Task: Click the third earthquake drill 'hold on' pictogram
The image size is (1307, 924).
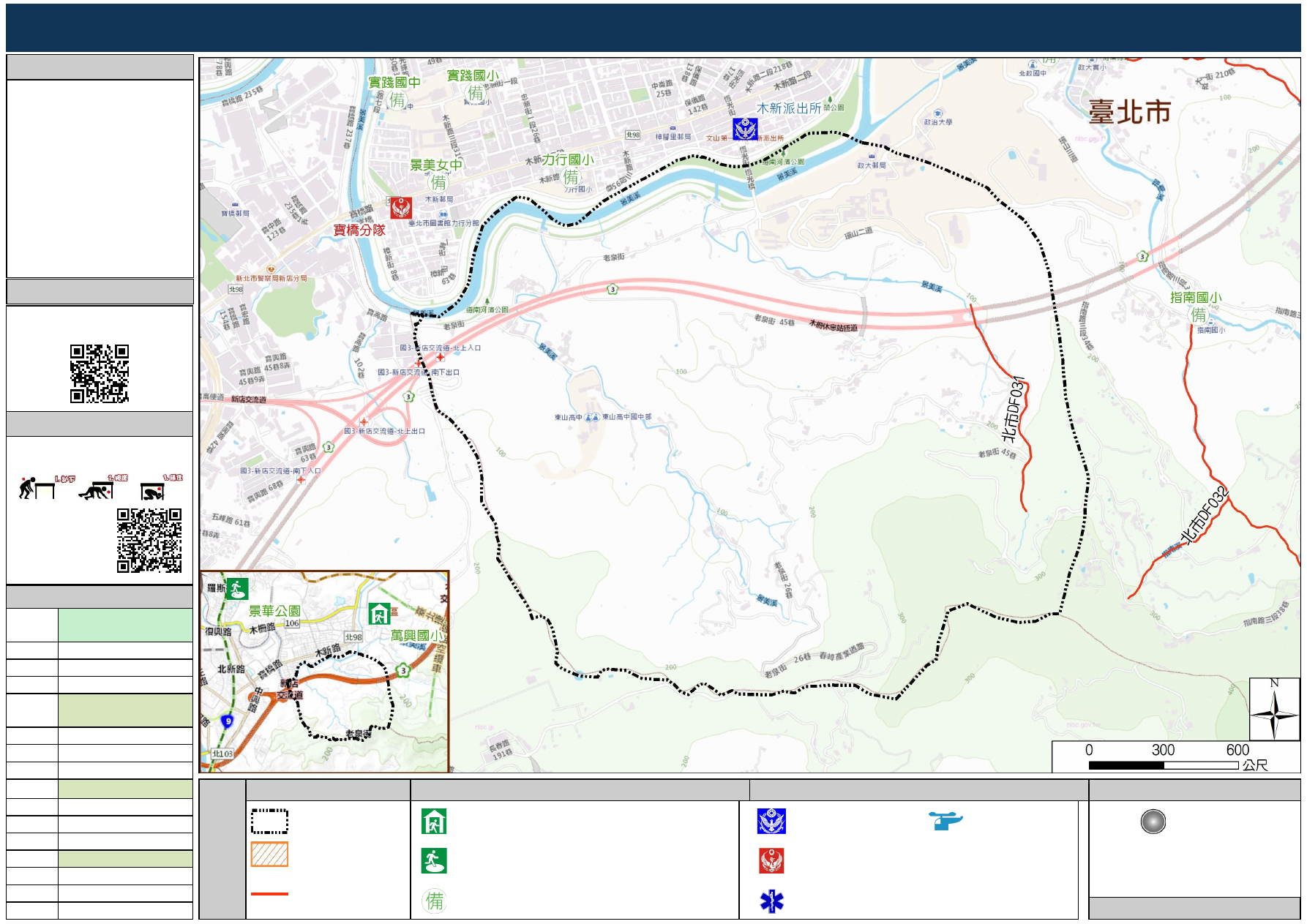Action: tap(154, 491)
